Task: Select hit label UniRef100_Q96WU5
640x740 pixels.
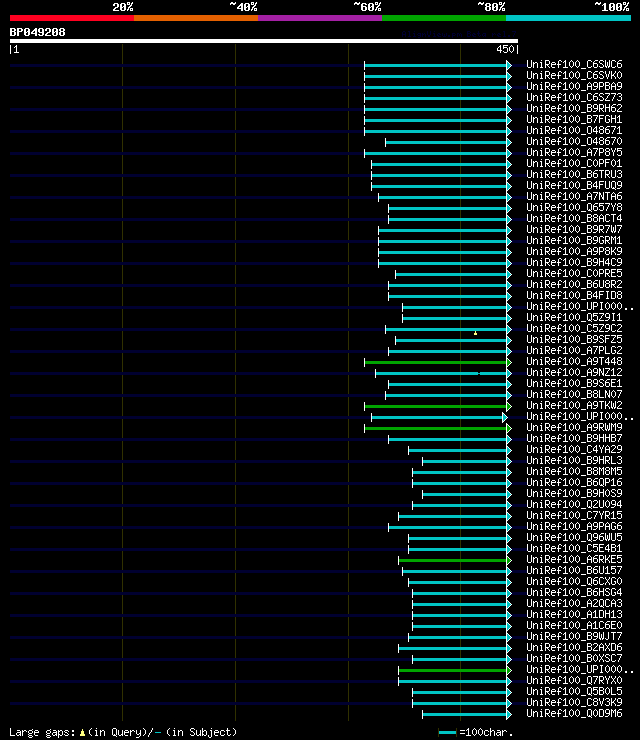Action: [574, 538]
